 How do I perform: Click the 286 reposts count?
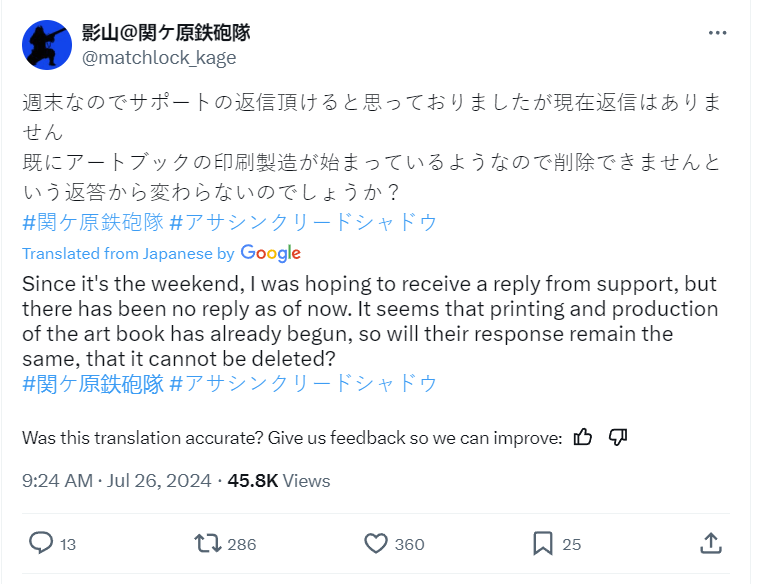241,545
